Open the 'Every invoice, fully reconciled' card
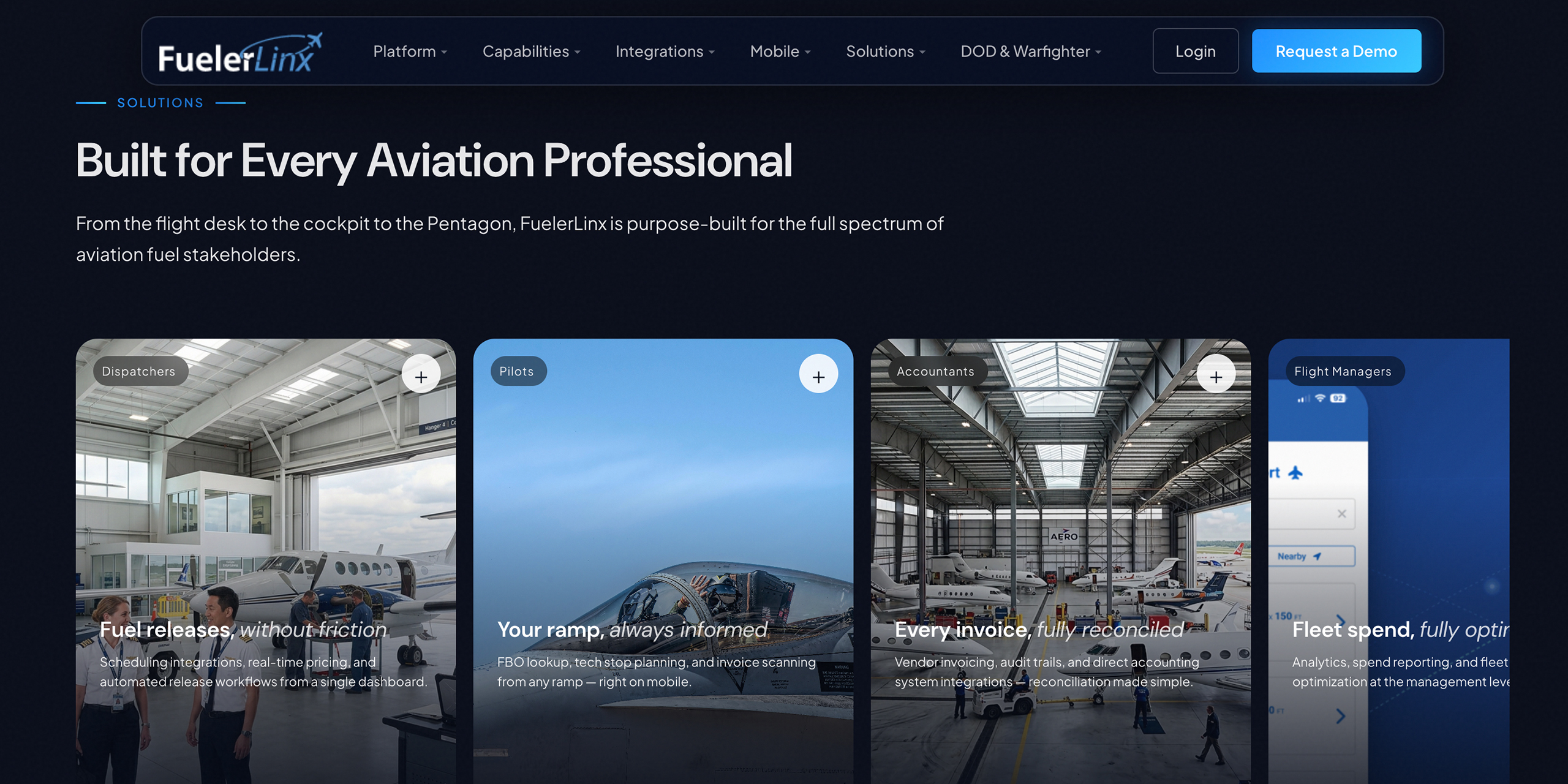Screen dimensions: 1568x784 click(x=1060, y=561)
